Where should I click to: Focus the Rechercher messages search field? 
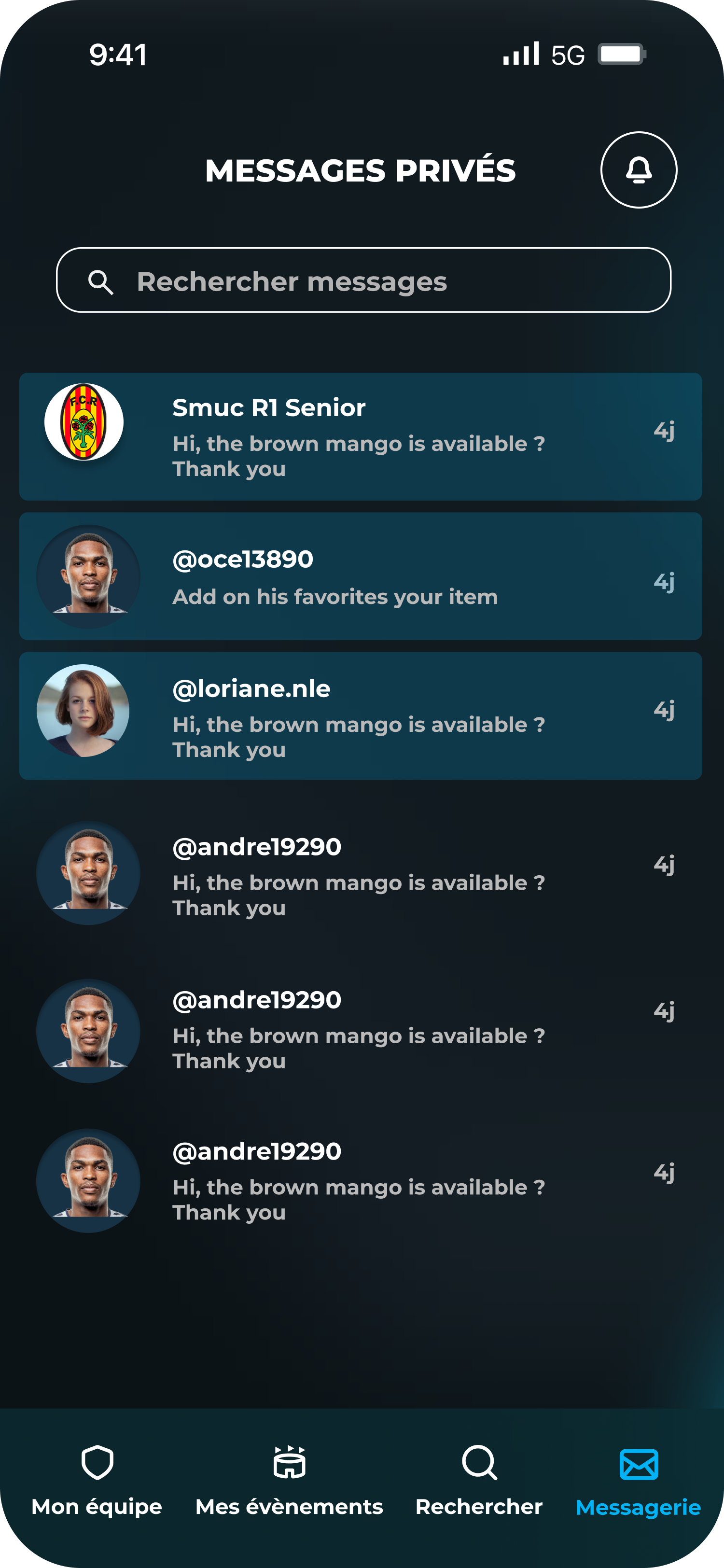pyautogui.click(x=363, y=280)
